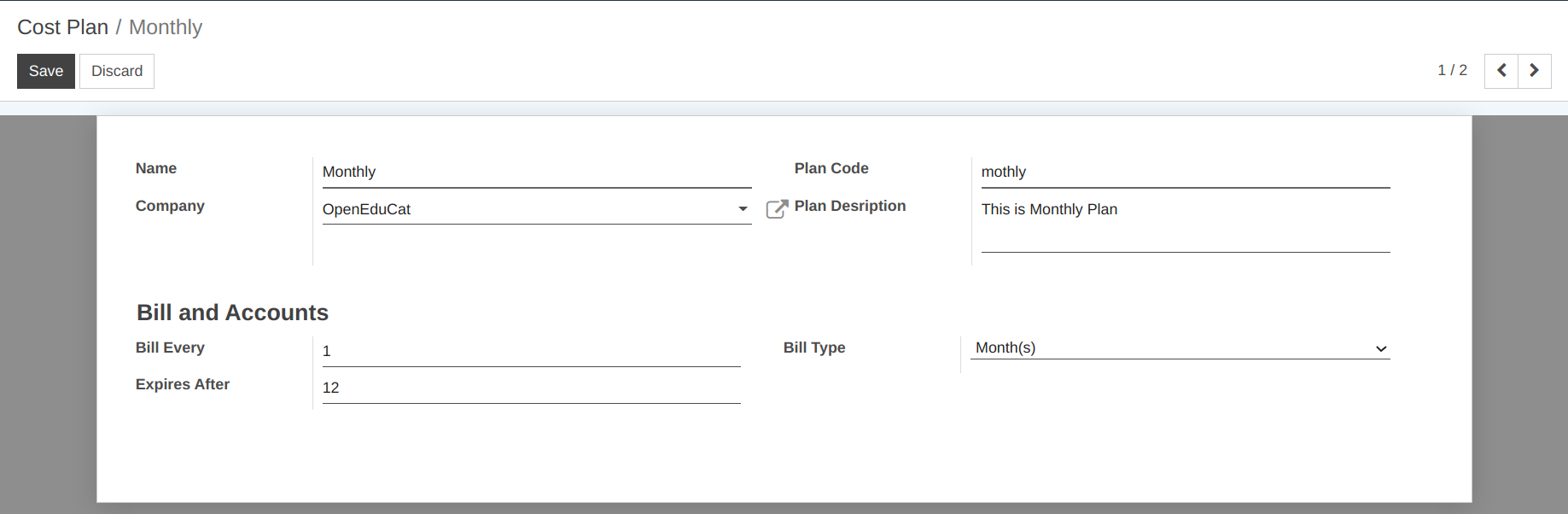Edit the Plan Description text area
This screenshot has height=514, width=1568.
[x=1186, y=224]
